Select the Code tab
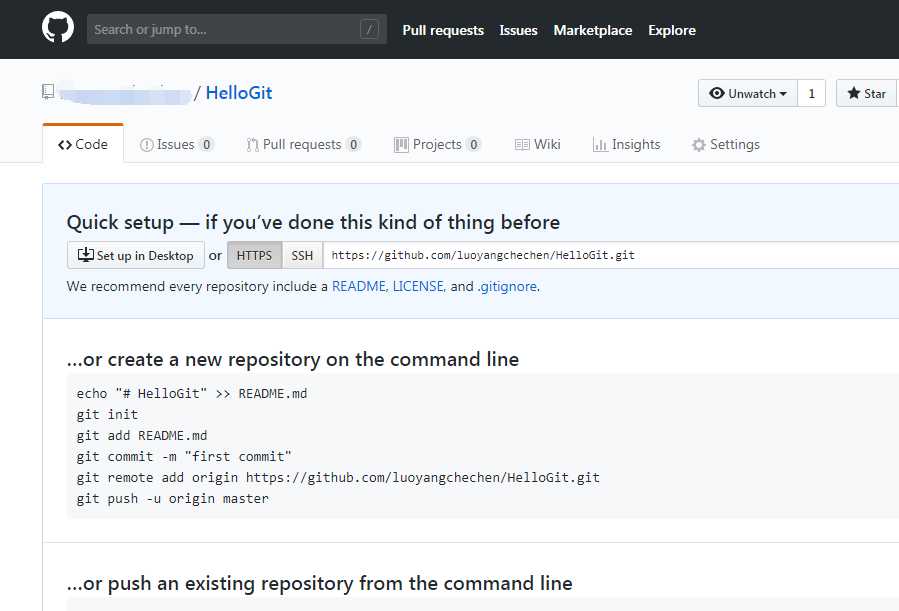899x611 pixels. tap(83, 144)
